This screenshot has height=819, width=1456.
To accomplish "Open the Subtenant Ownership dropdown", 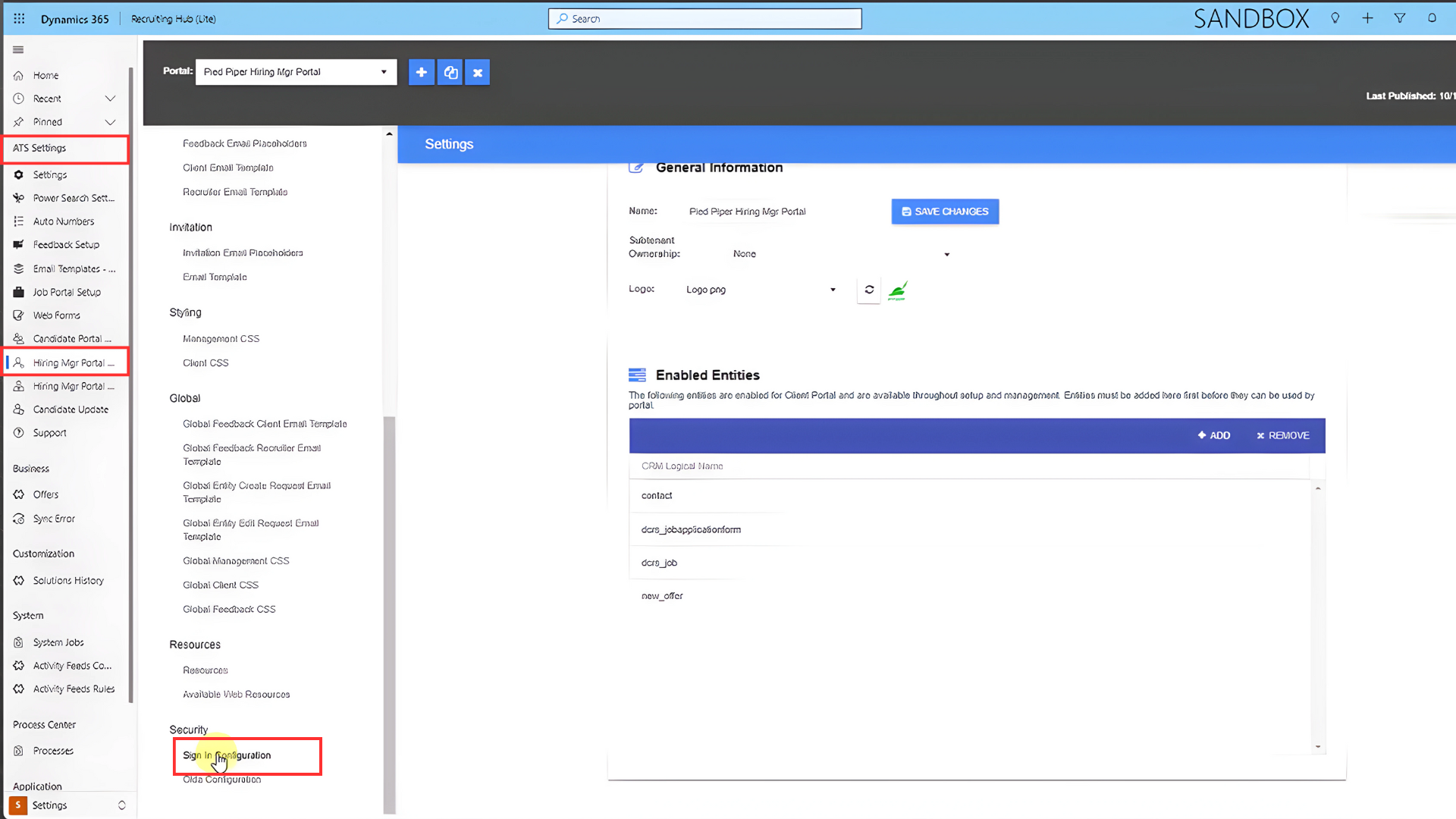I will (x=840, y=255).
